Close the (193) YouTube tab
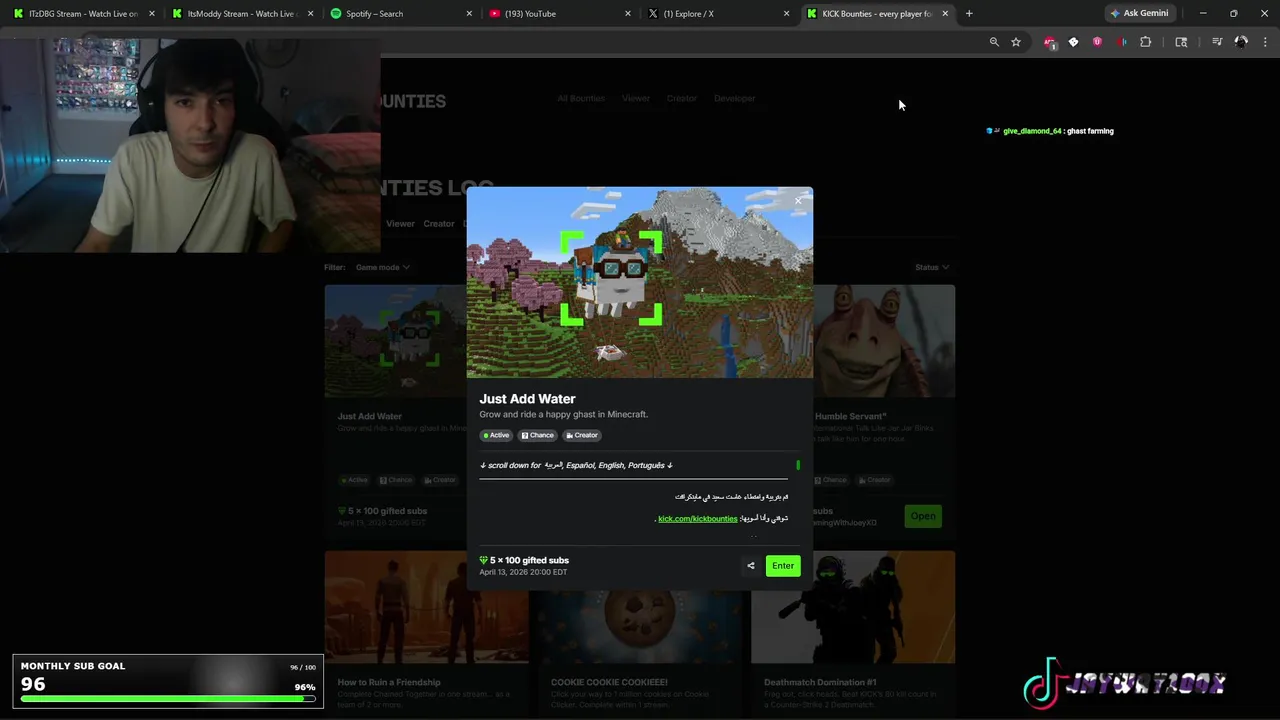This screenshot has height=720, width=1280. [628, 14]
